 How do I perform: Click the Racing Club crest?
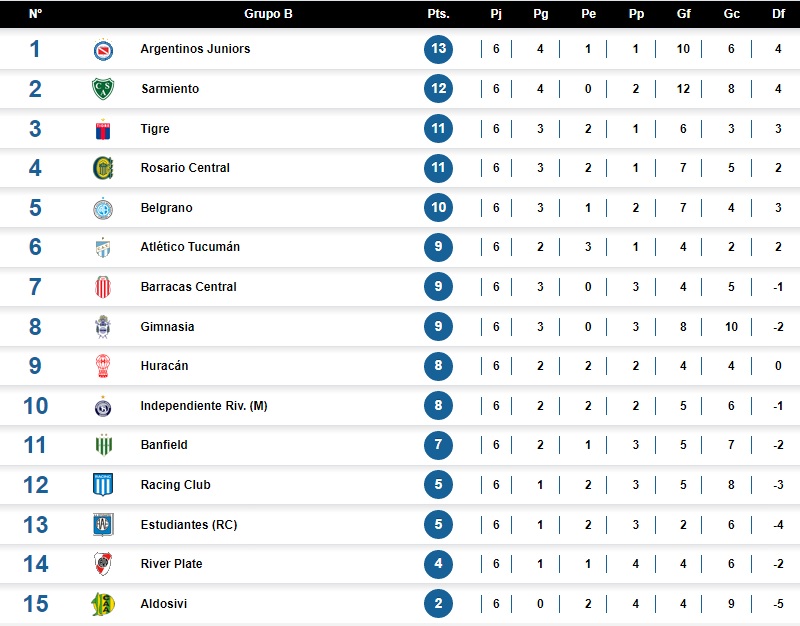(103, 485)
